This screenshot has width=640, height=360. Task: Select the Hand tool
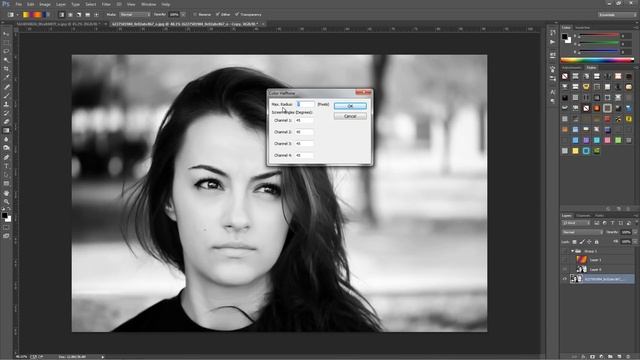6,193
